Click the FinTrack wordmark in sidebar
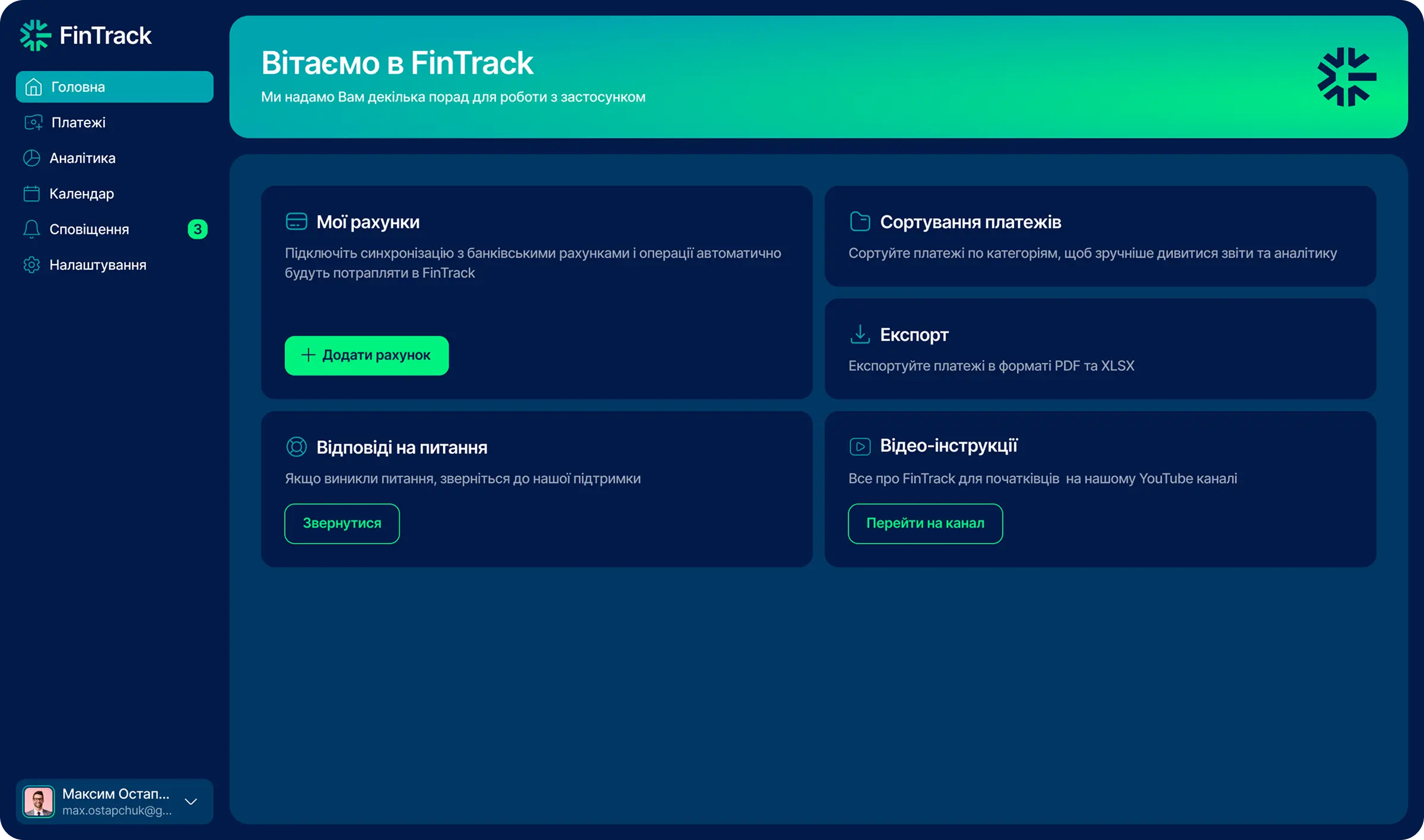The width and height of the screenshot is (1424, 840). (106, 36)
